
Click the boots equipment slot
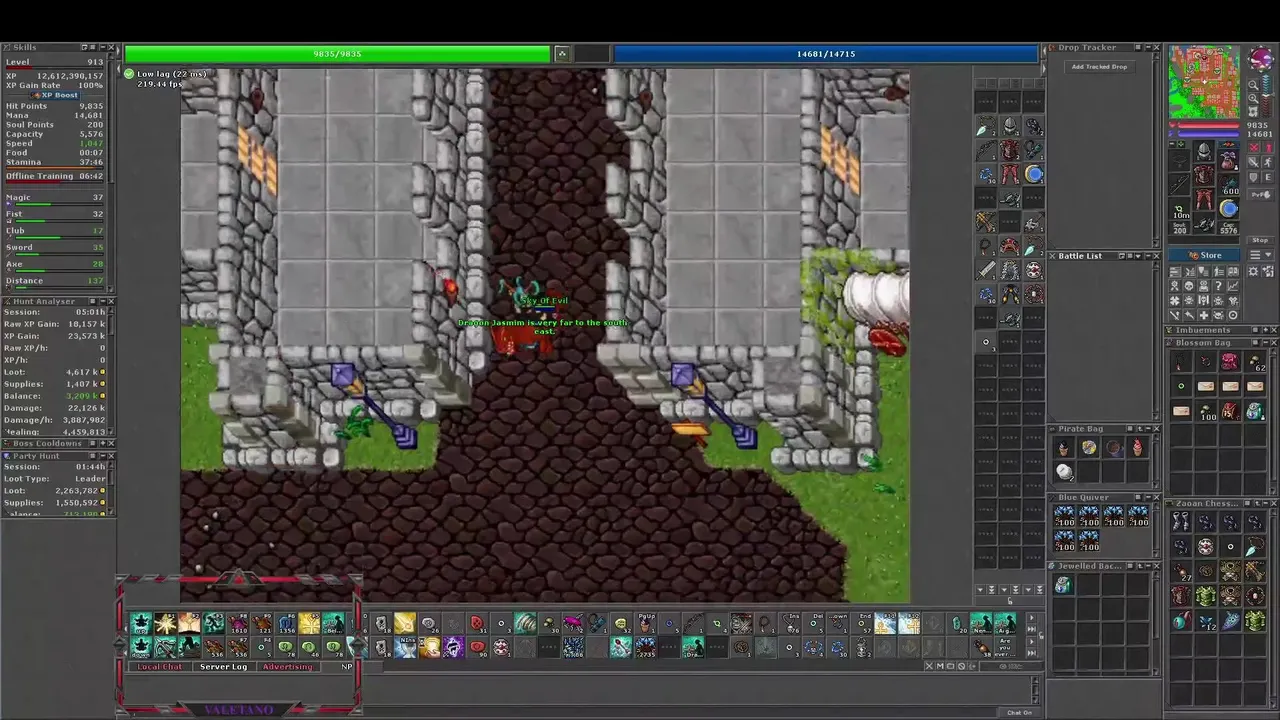(1204, 223)
